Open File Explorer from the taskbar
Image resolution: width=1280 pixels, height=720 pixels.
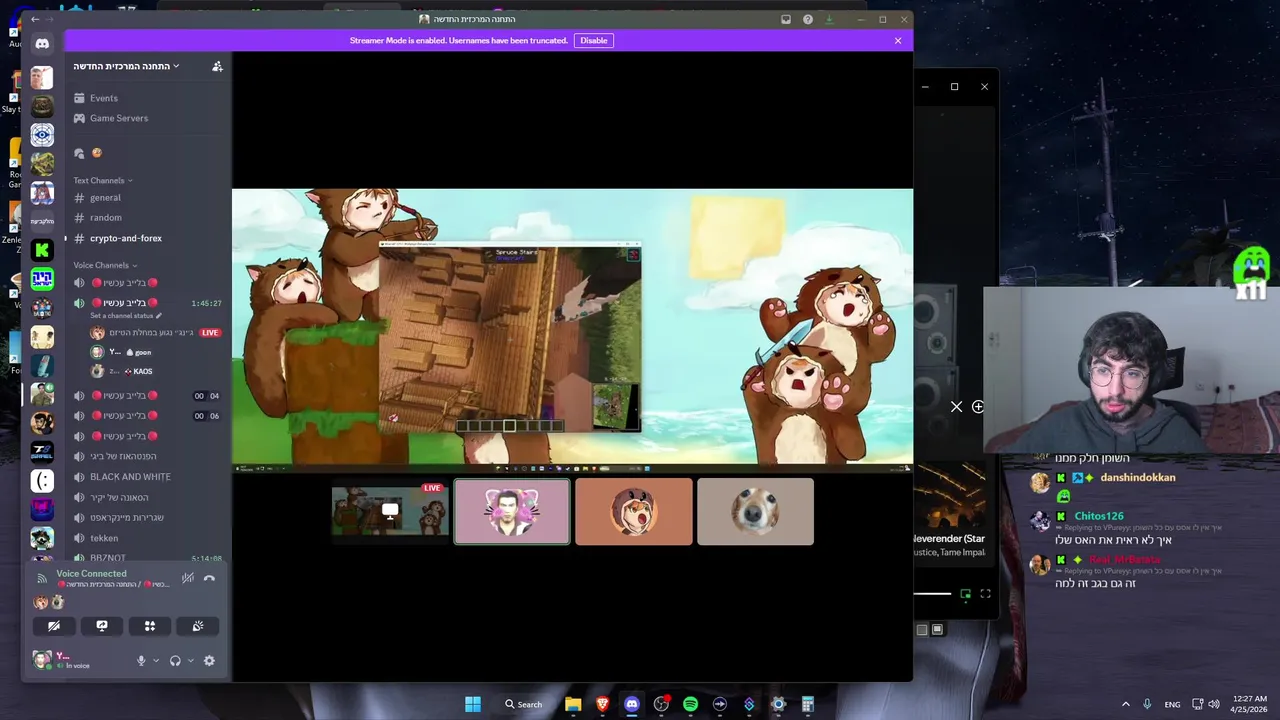[x=573, y=704]
